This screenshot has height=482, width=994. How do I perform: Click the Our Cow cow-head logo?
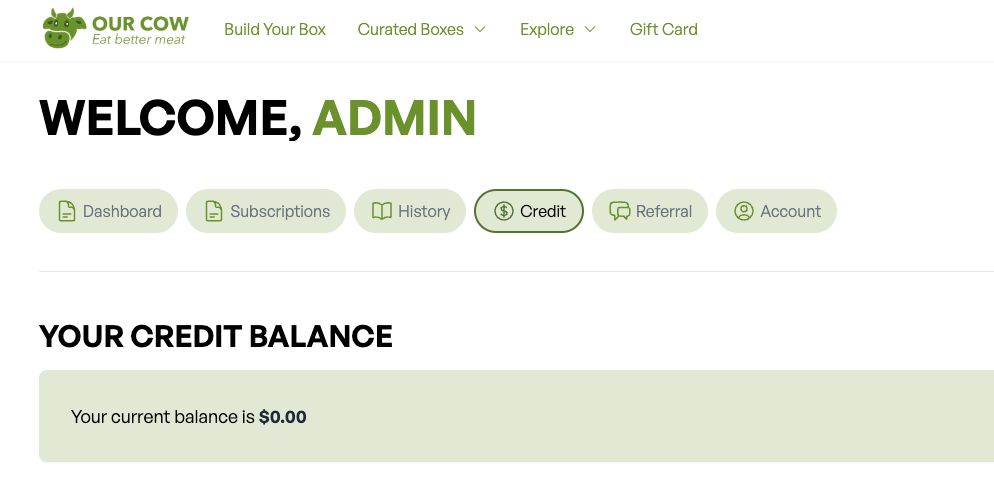pos(64,29)
